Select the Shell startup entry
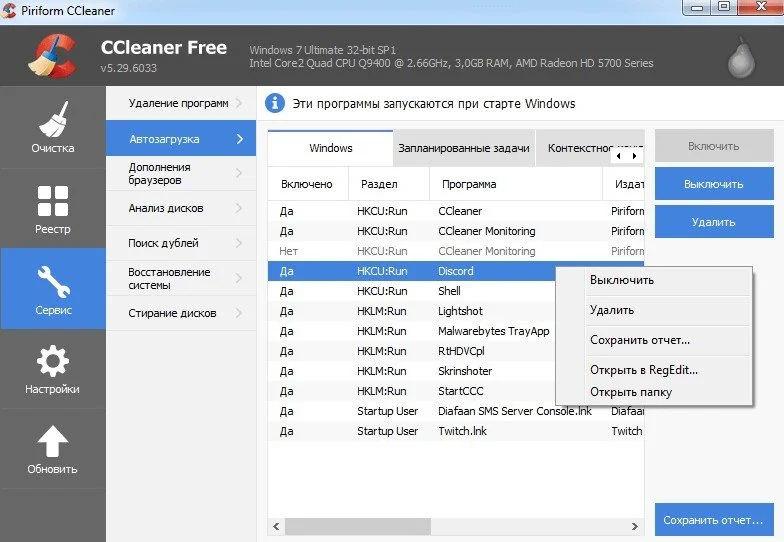 (412, 291)
